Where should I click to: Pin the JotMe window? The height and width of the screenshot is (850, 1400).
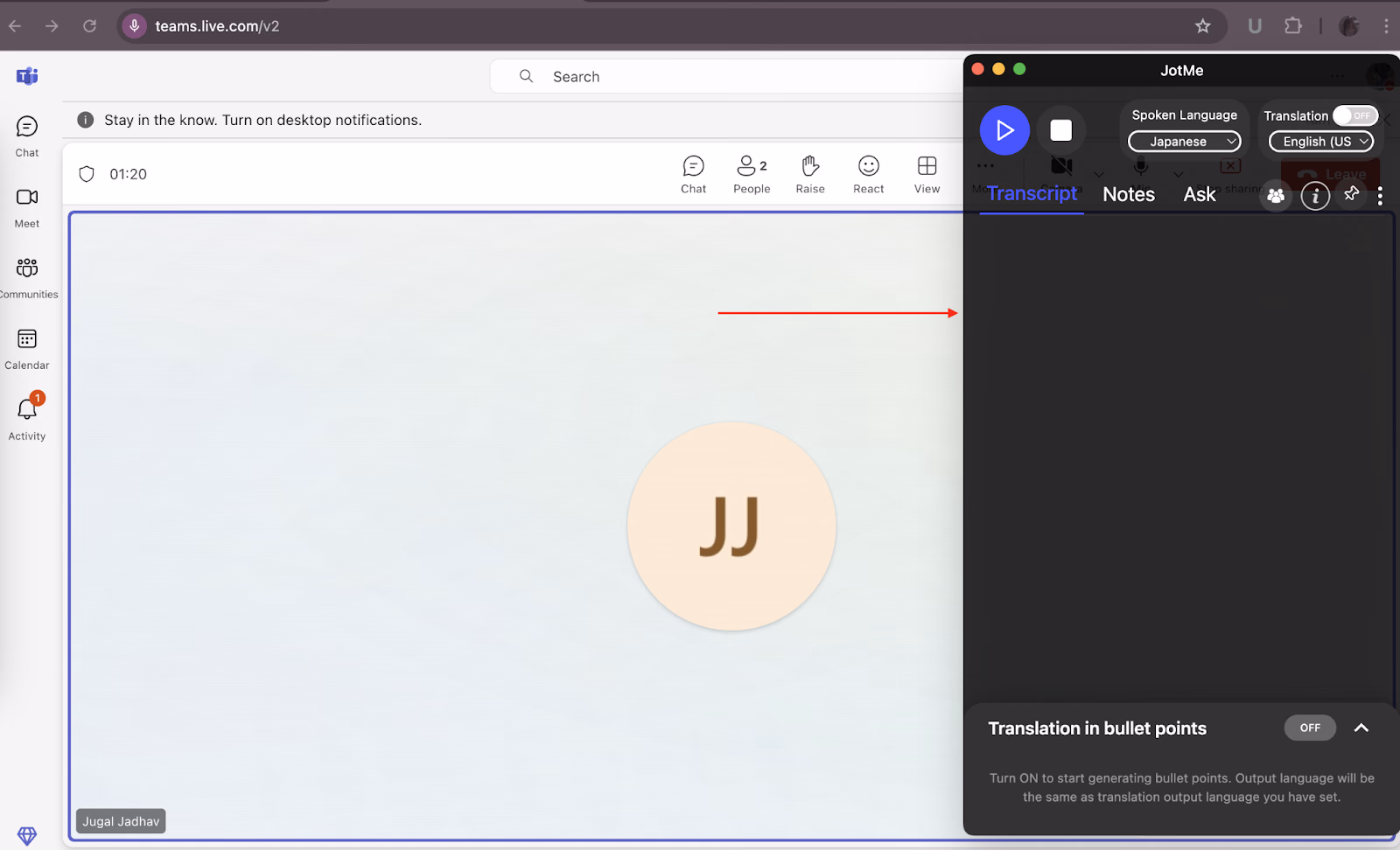tap(1352, 193)
